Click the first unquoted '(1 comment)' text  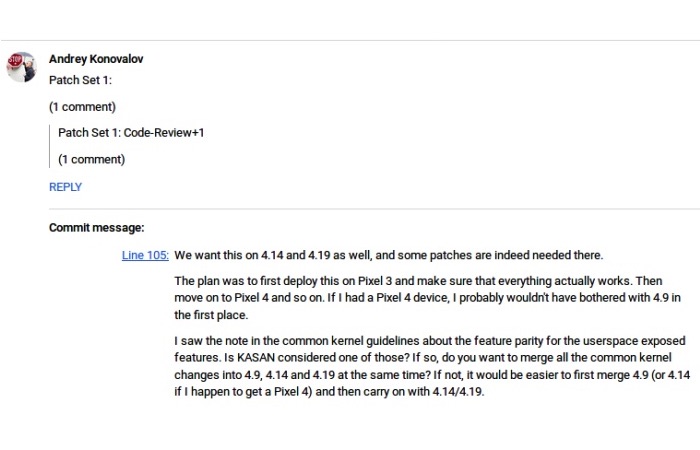click(82, 107)
